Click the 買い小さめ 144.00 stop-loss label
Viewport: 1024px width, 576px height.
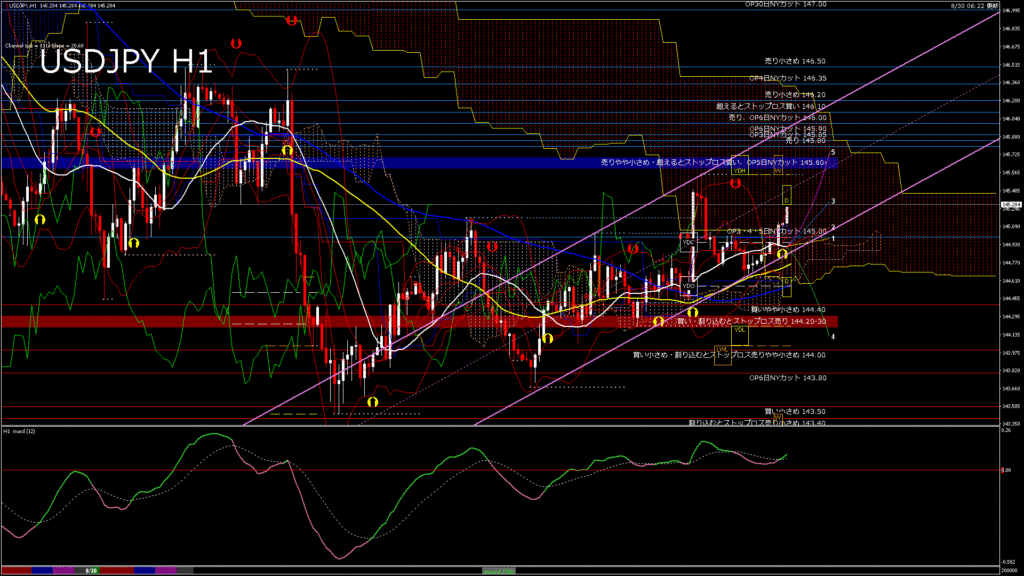pos(729,355)
